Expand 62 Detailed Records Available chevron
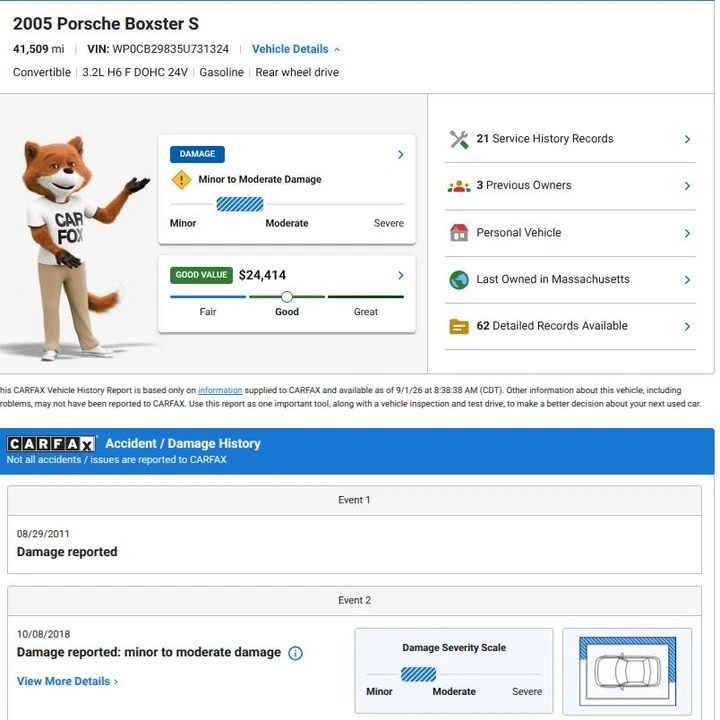The width and height of the screenshot is (720, 720). tap(687, 326)
